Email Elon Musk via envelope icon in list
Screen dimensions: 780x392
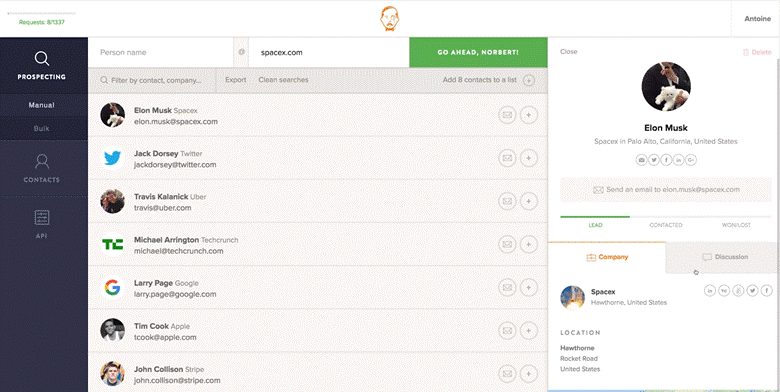(507, 115)
